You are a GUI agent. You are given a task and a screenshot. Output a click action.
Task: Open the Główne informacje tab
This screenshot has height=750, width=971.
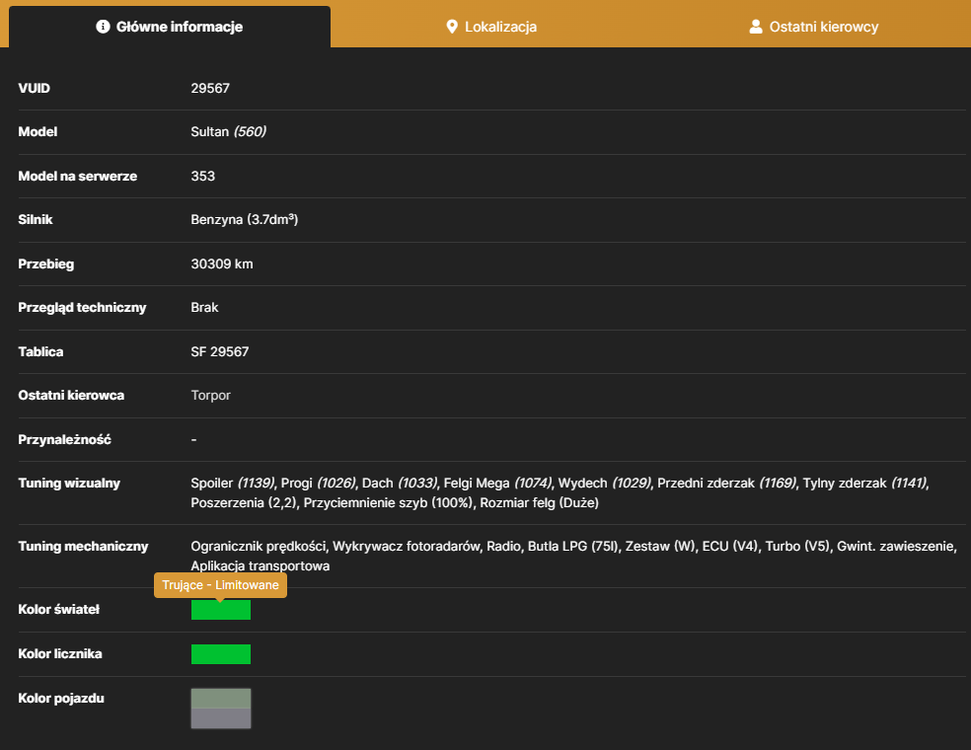[170, 27]
